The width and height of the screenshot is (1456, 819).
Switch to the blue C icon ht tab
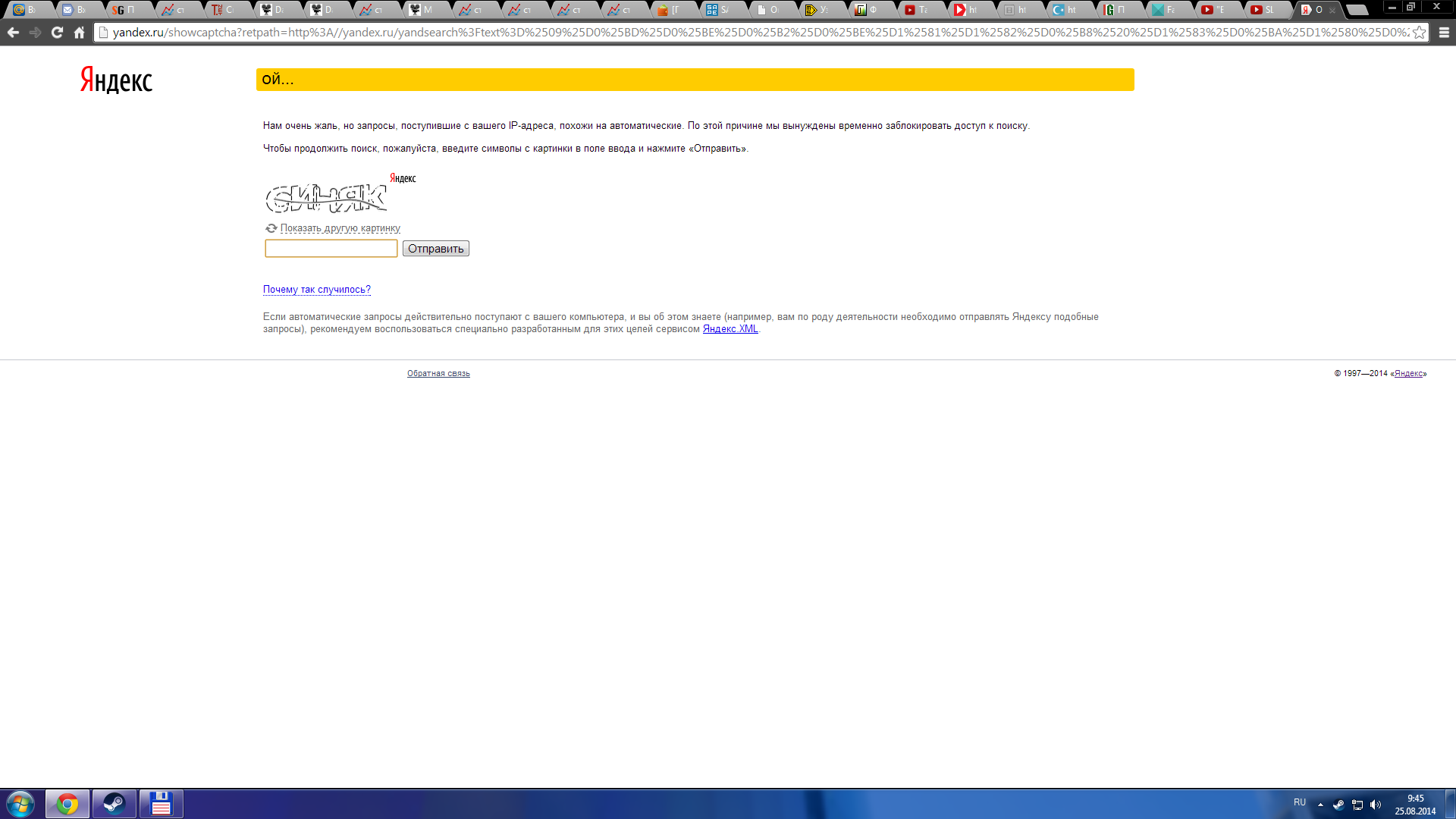coord(1065,10)
